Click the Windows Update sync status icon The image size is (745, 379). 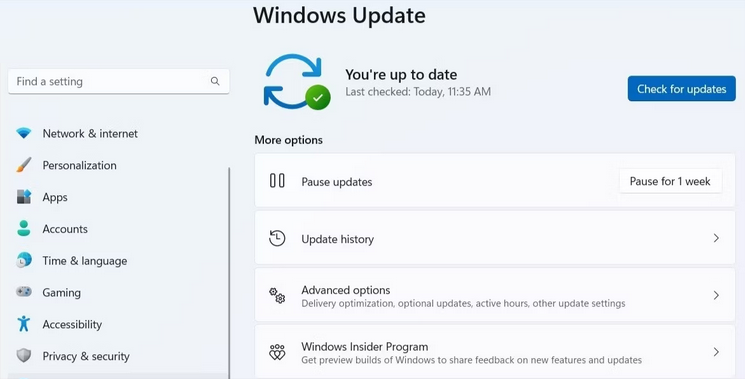point(297,82)
